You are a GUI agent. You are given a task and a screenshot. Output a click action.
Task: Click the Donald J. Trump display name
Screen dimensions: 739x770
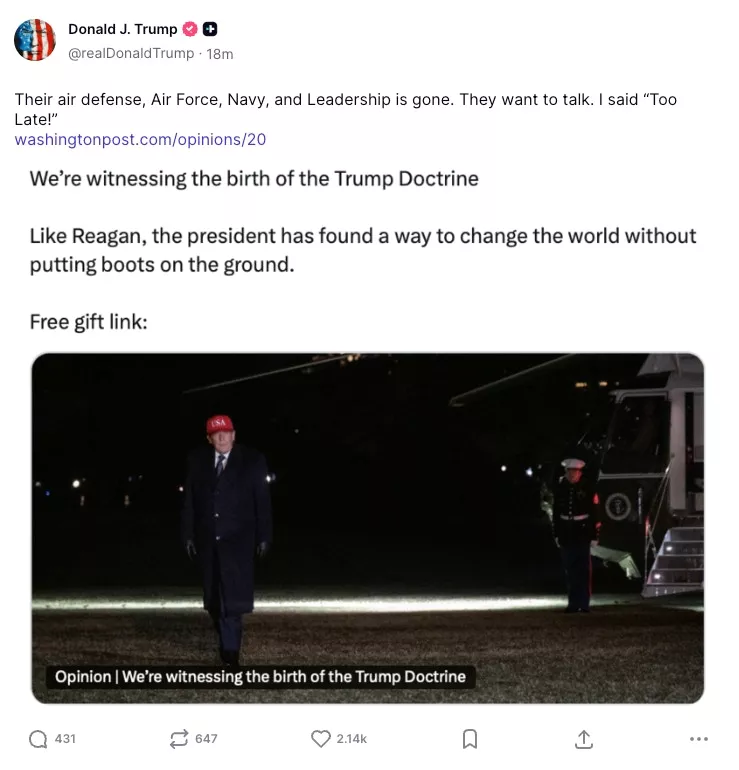(122, 29)
